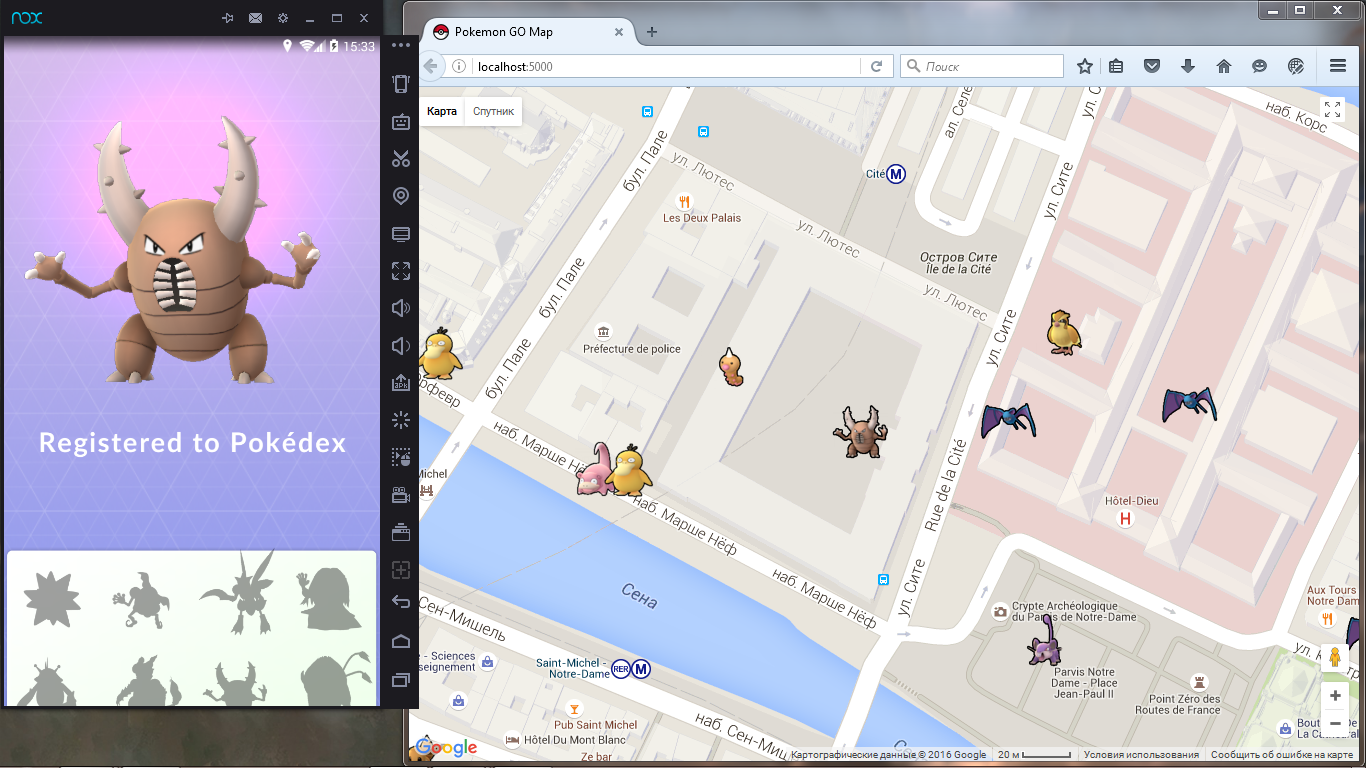
Task: Click the 15:33 clock in Android status bar
Action: click(359, 46)
